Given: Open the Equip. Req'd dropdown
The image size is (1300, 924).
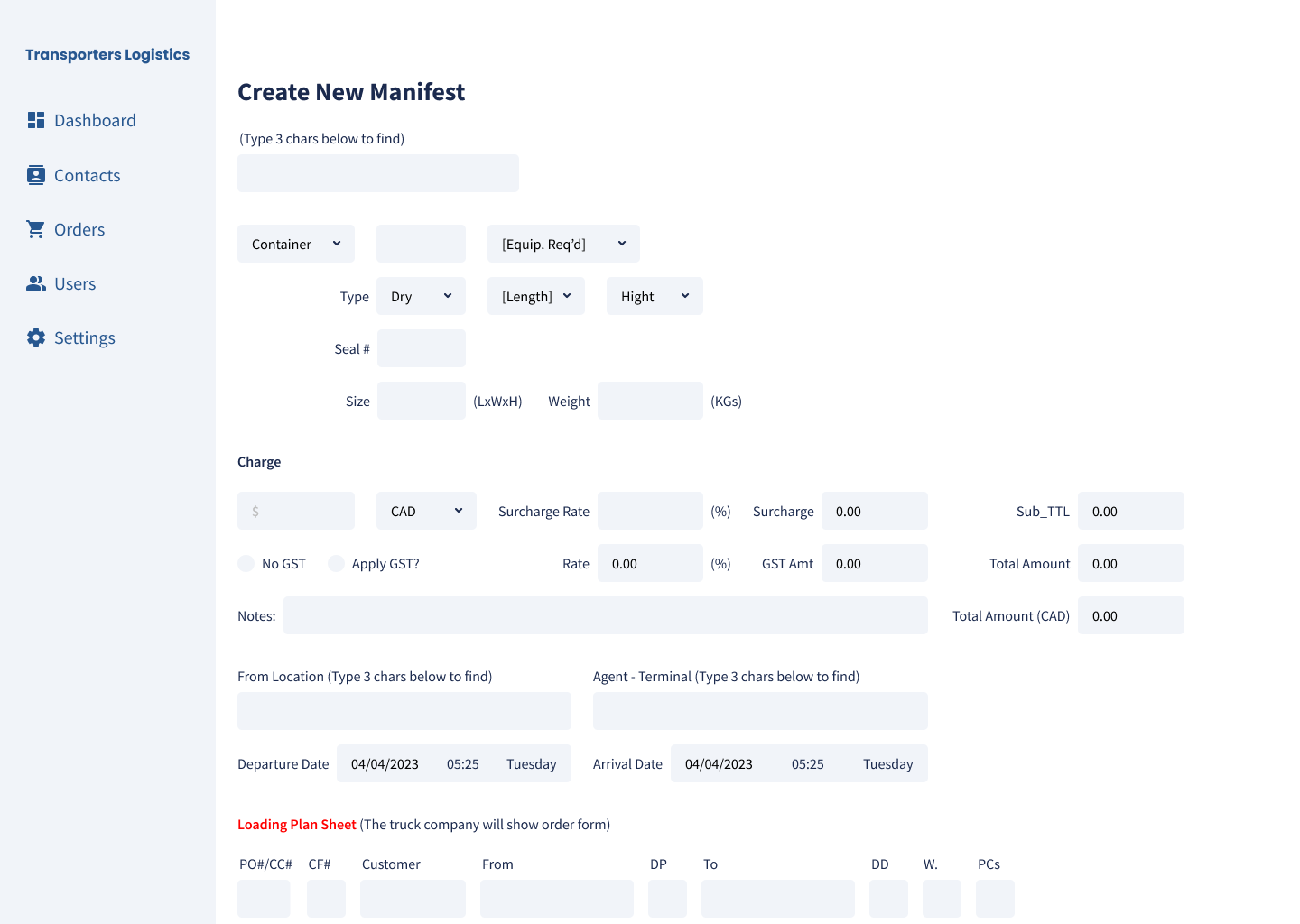Looking at the screenshot, I should click(x=562, y=243).
